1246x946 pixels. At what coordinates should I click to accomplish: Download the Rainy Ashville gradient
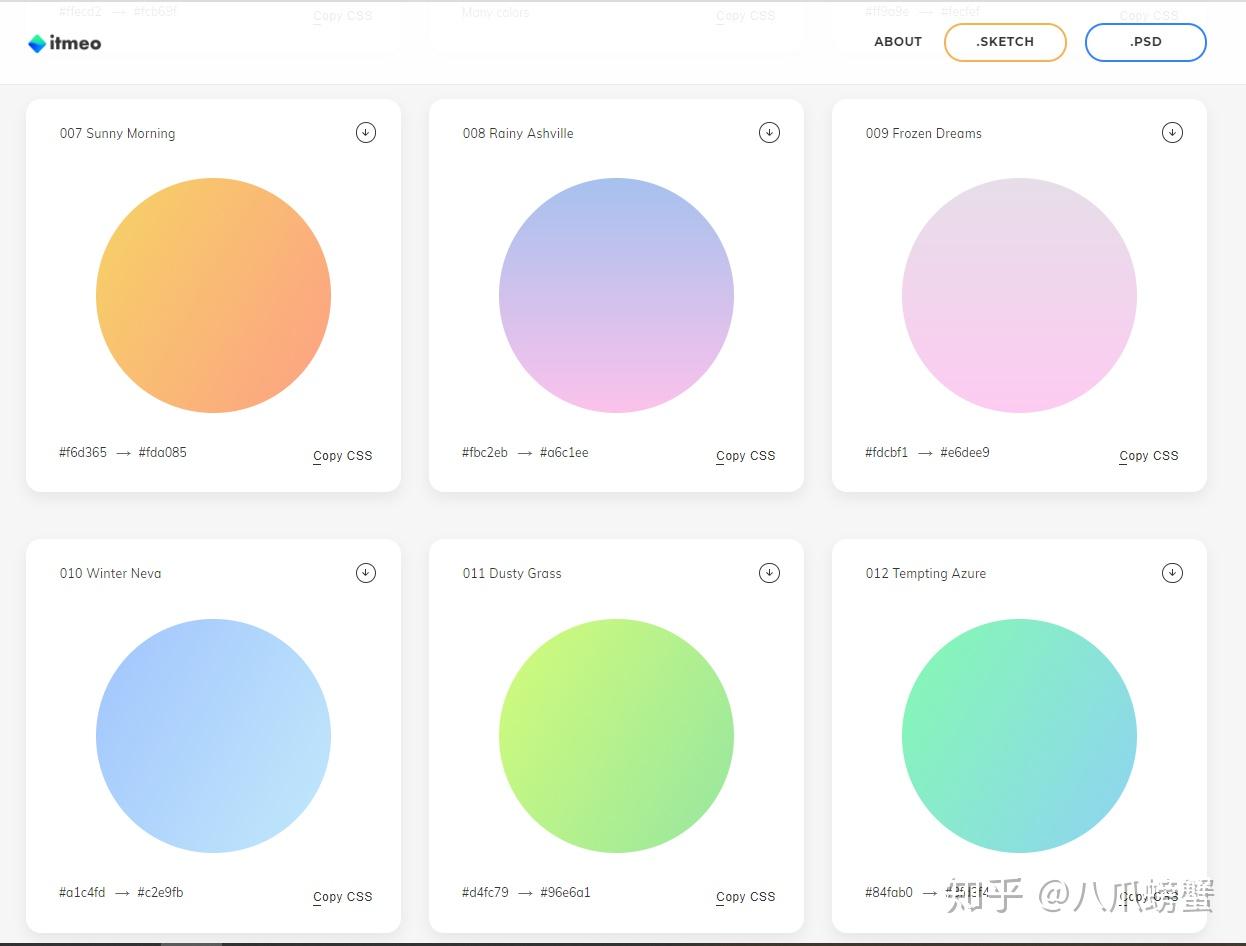click(x=769, y=132)
